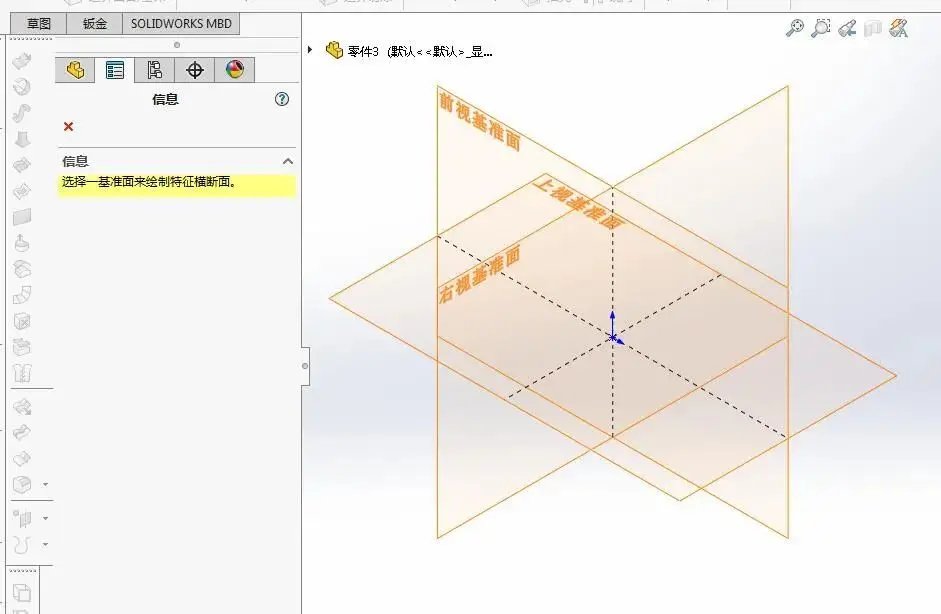The width and height of the screenshot is (941, 614).
Task: Open Help via the question mark icon
Action: (x=283, y=99)
